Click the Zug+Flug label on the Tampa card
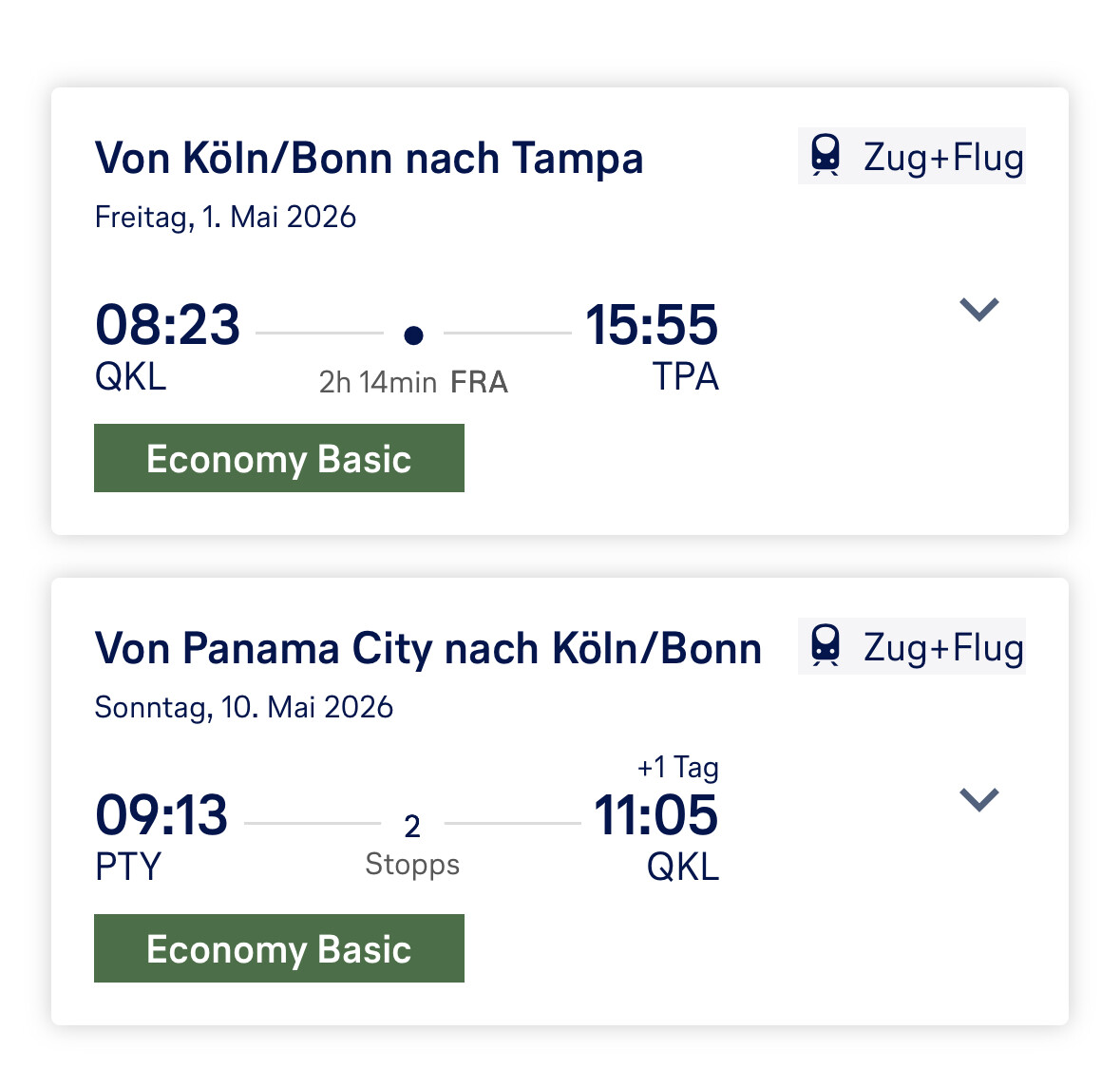 click(x=942, y=158)
